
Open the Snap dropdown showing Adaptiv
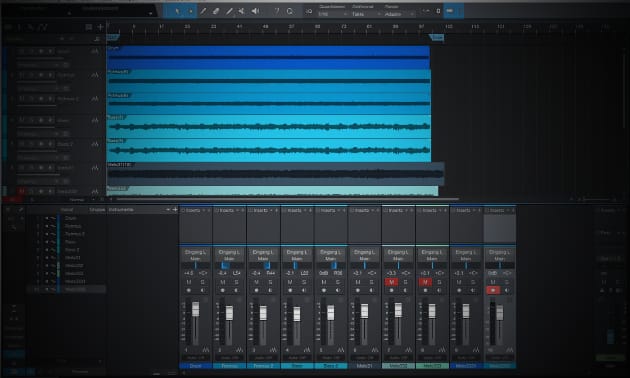point(399,14)
